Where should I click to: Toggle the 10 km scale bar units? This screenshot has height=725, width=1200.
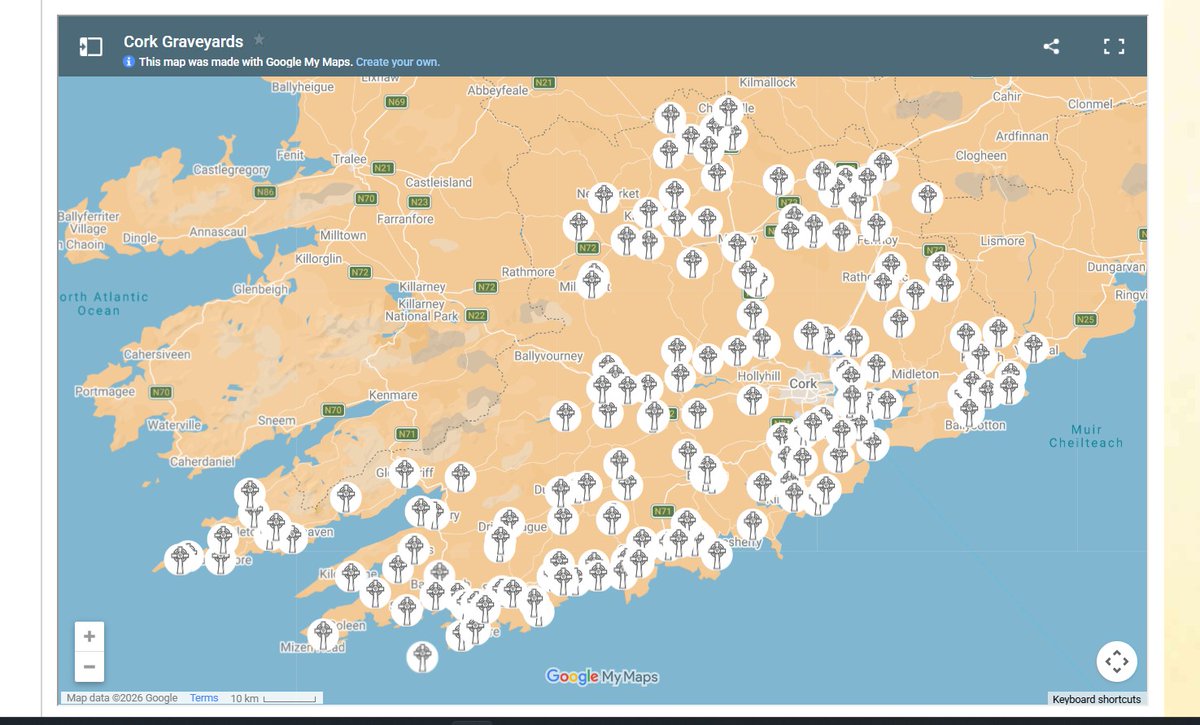click(276, 698)
